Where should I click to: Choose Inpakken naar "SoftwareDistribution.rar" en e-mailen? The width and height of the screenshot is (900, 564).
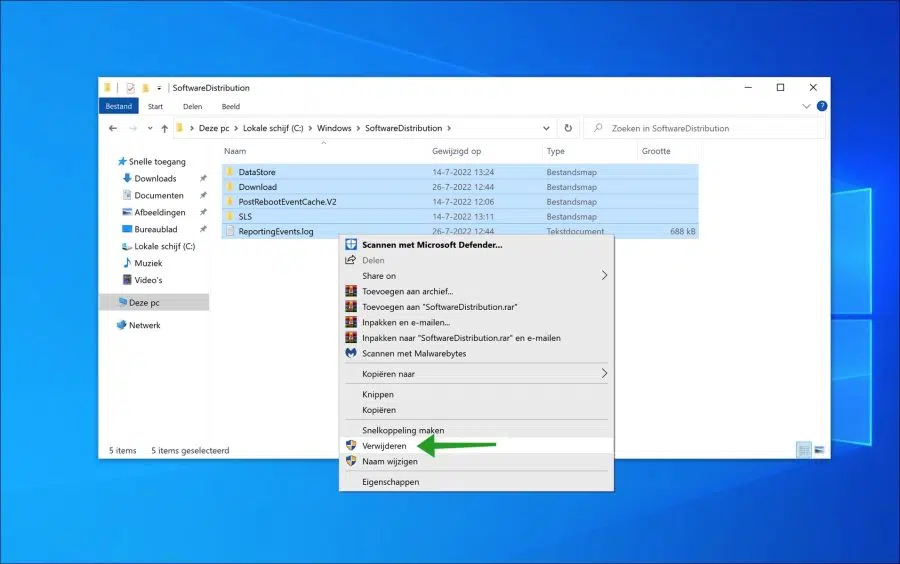tap(476, 338)
